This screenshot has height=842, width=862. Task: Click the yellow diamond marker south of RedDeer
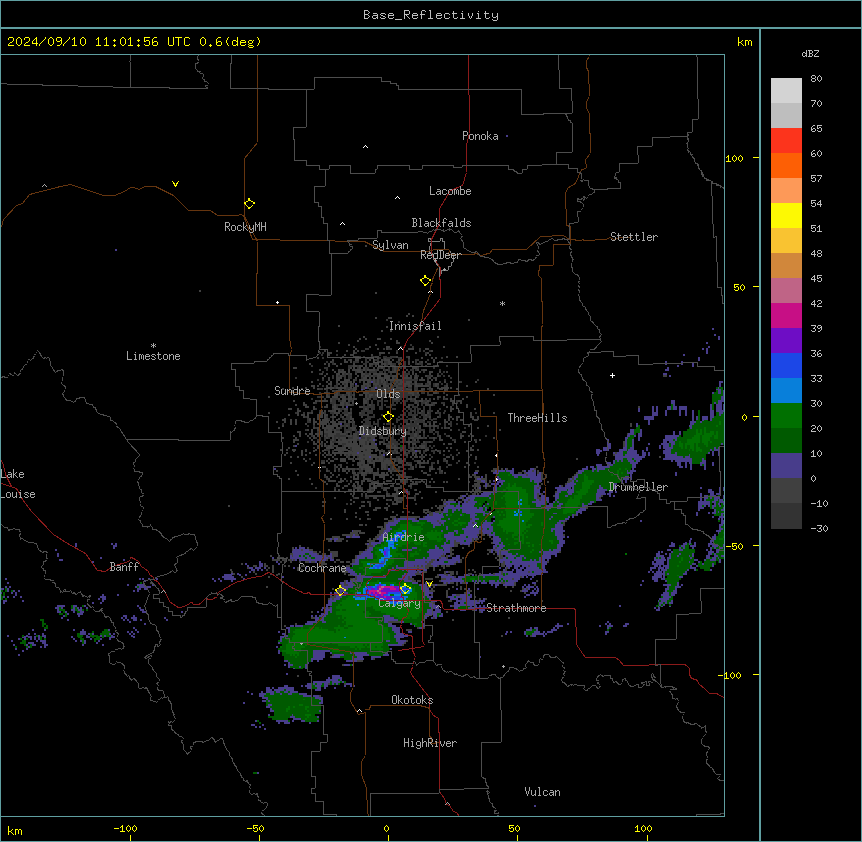coord(426,281)
